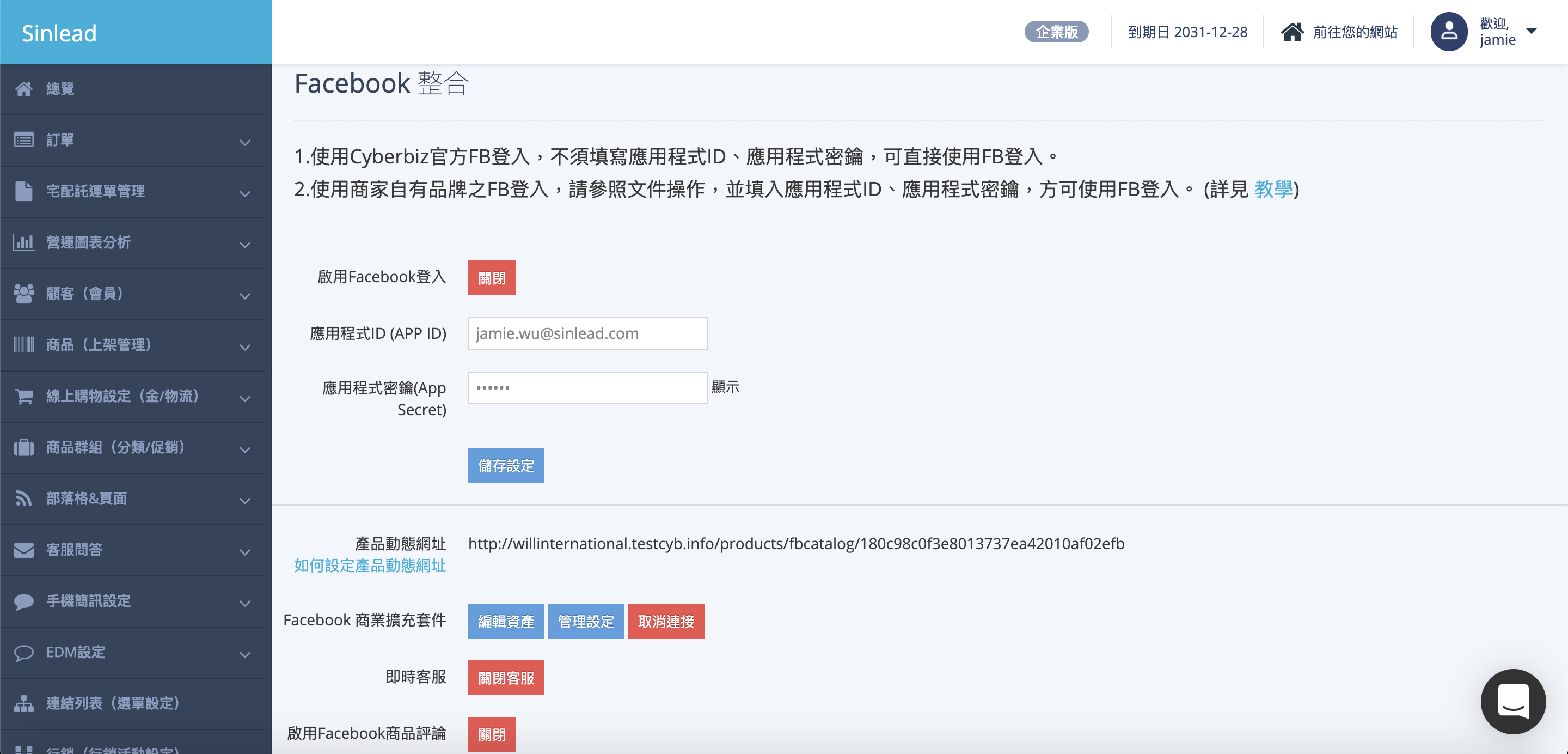
Task: Click the chat outline icon beside EDM設定
Action: (x=24, y=652)
